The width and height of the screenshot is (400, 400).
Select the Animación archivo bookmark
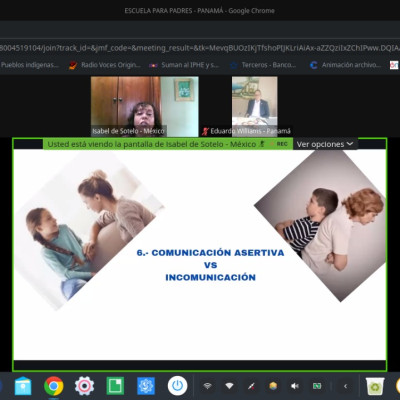tap(345, 65)
